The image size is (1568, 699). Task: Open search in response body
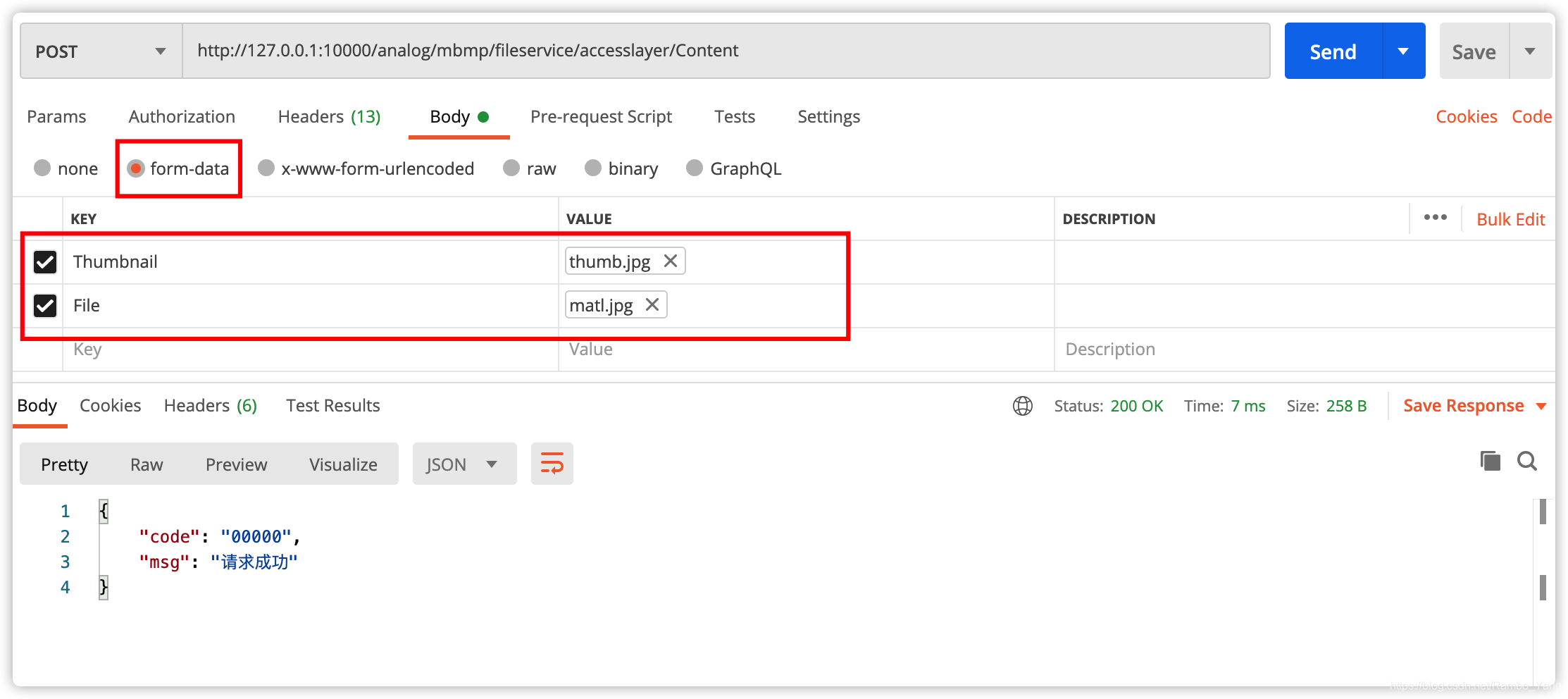coord(1527,462)
